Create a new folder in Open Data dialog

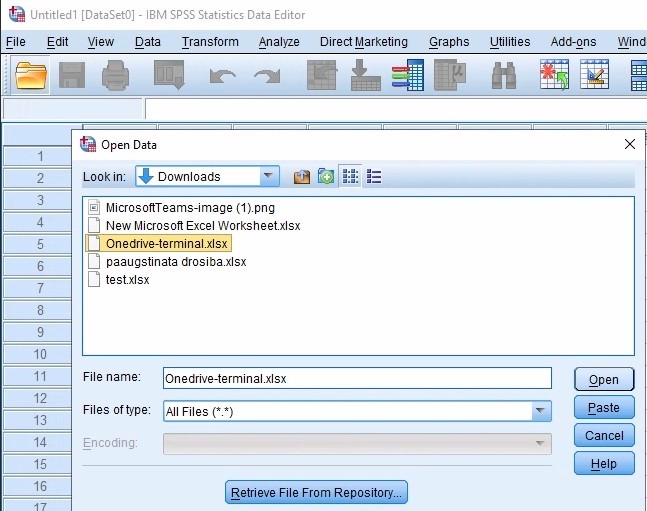coord(326,177)
